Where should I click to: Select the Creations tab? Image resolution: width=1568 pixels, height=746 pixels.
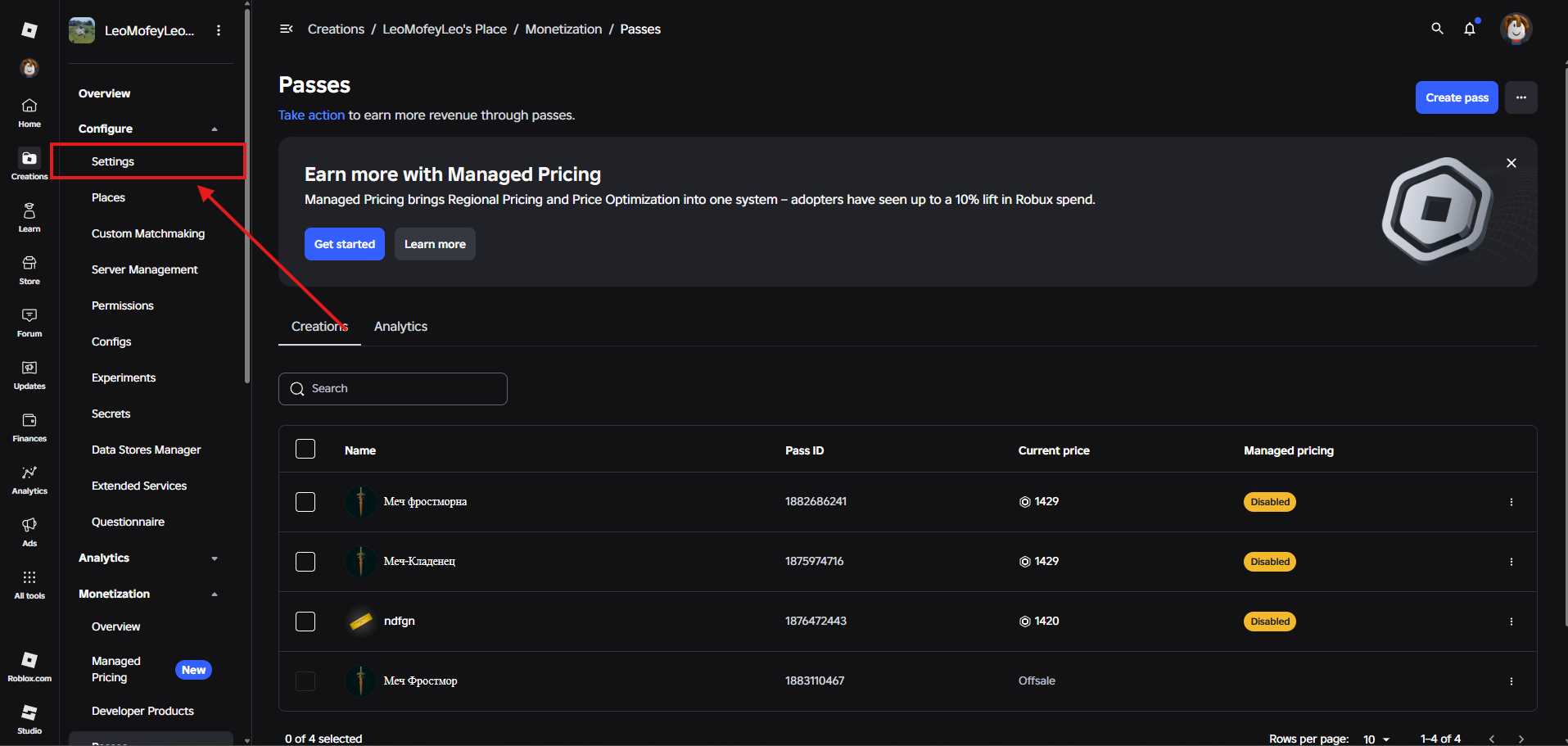tap(319, 326)
